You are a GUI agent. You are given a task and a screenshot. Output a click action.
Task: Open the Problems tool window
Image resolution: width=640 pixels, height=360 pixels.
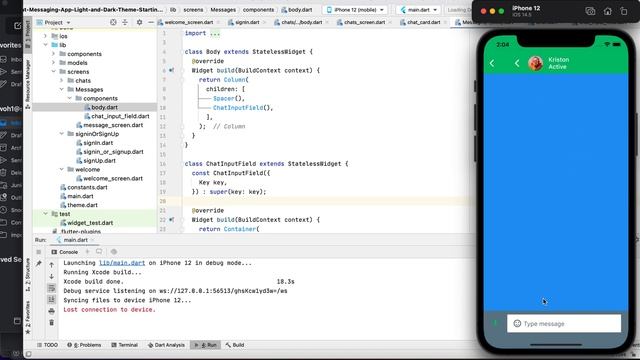84,345
